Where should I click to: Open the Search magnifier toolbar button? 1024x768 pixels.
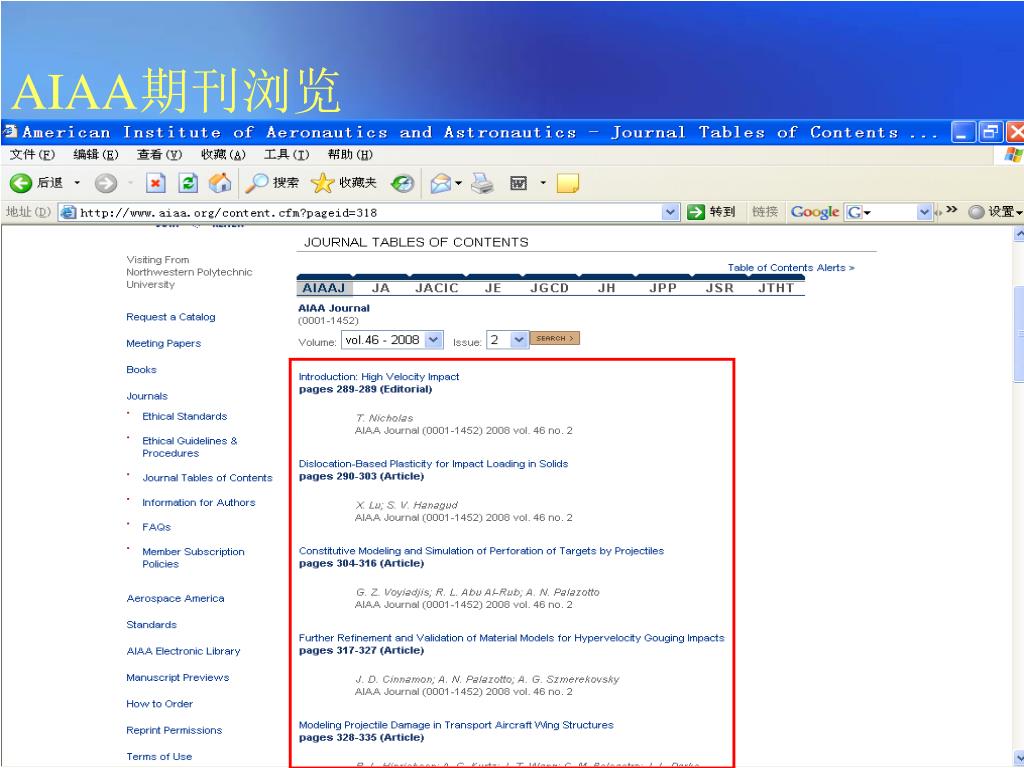point(272,184)
